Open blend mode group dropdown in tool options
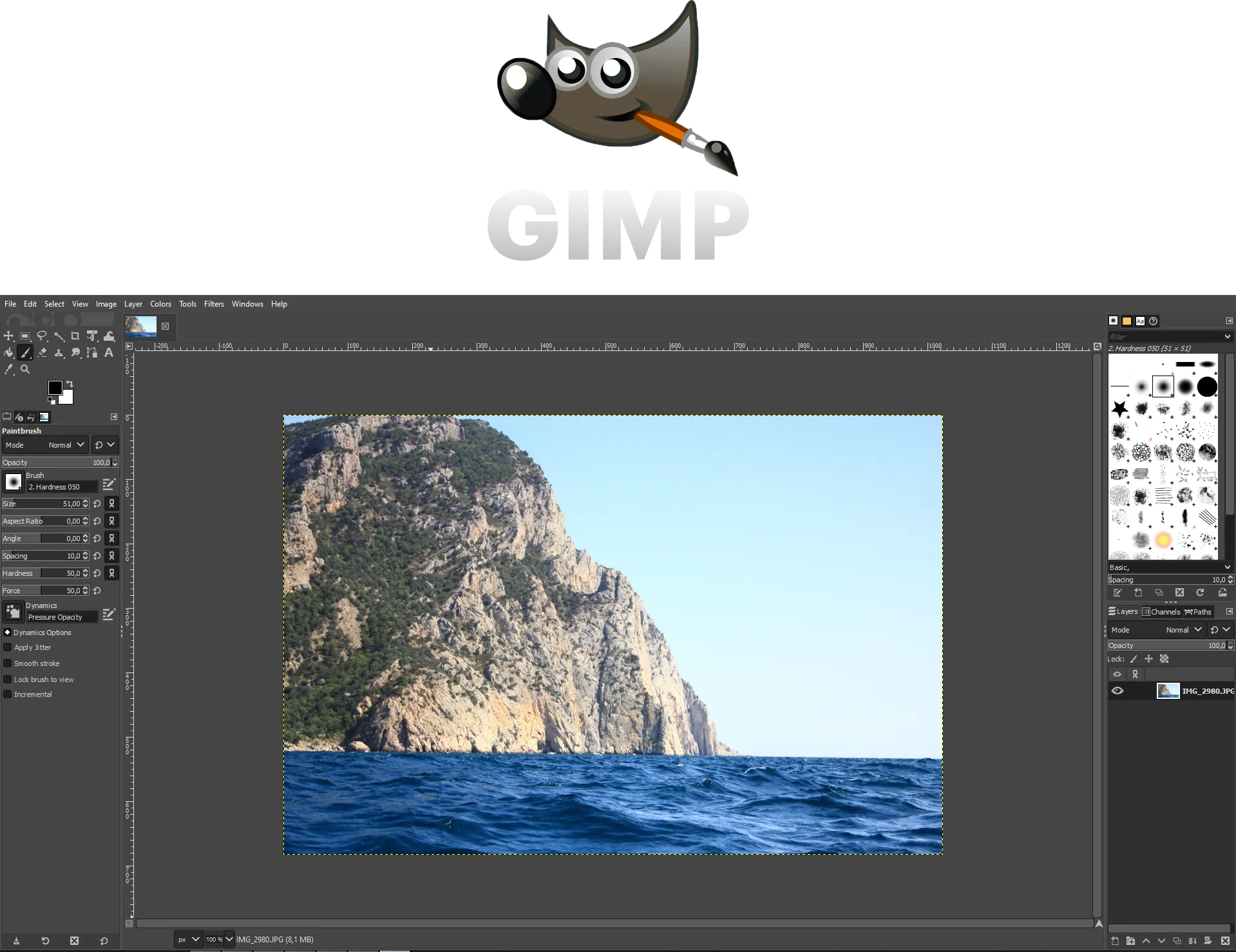The height and width of the screenshot is (952, 1236). point(105,445)
